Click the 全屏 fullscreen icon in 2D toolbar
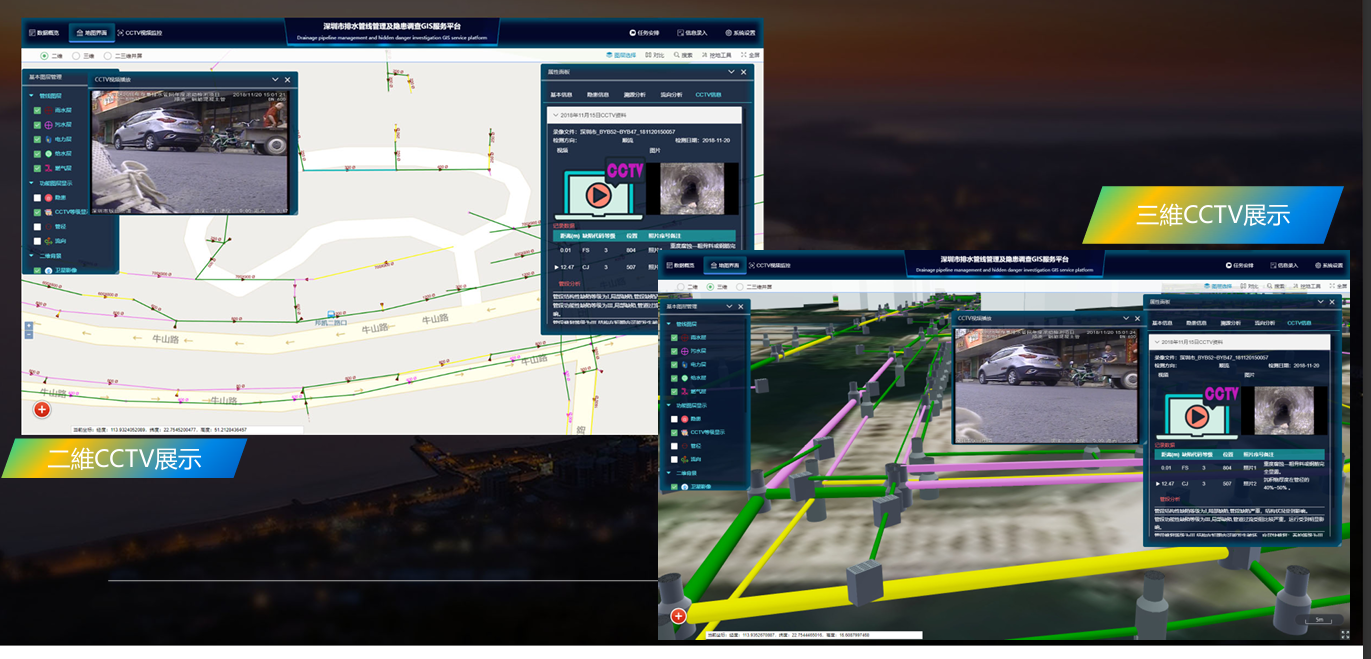1371x659 pixels. 743,55
